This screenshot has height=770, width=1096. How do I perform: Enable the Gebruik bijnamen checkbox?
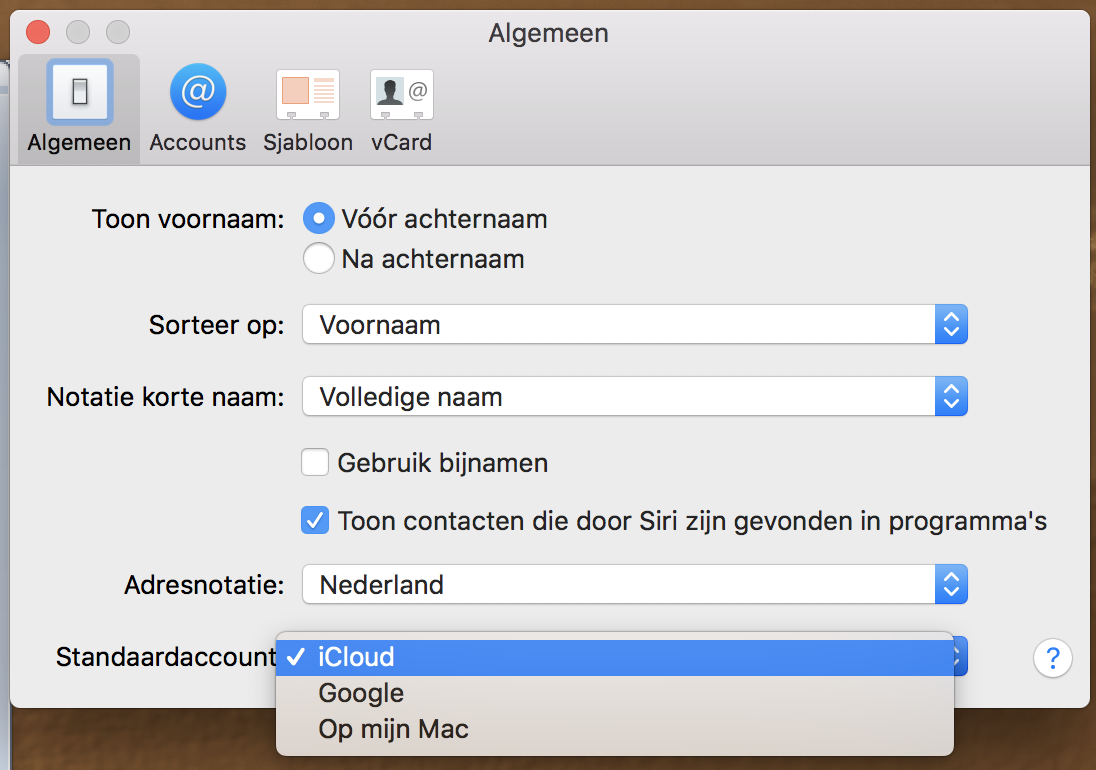[315, 463]
